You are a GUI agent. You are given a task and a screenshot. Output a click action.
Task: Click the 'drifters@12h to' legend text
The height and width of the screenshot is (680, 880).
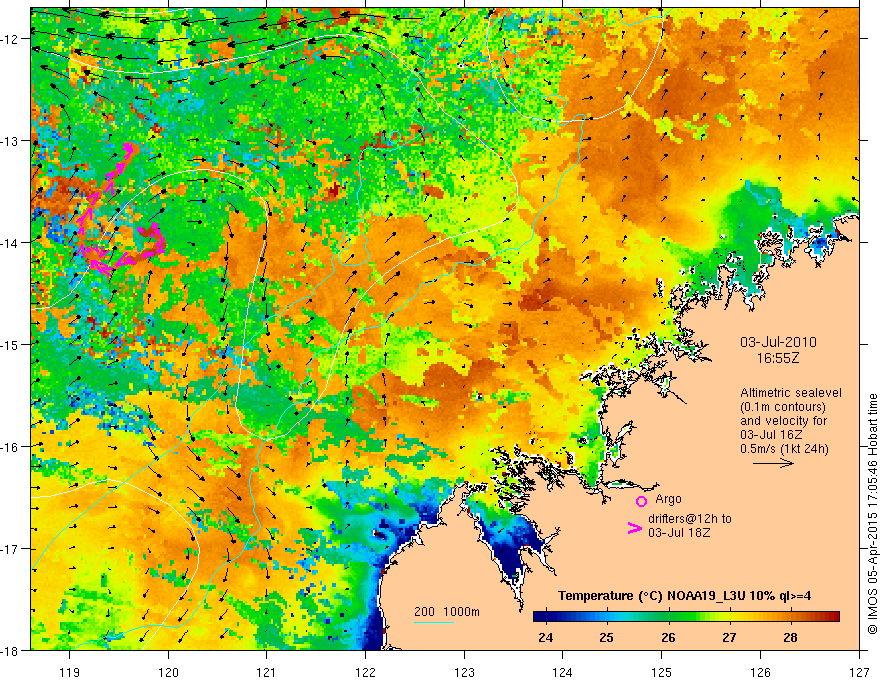coord(690,519)
